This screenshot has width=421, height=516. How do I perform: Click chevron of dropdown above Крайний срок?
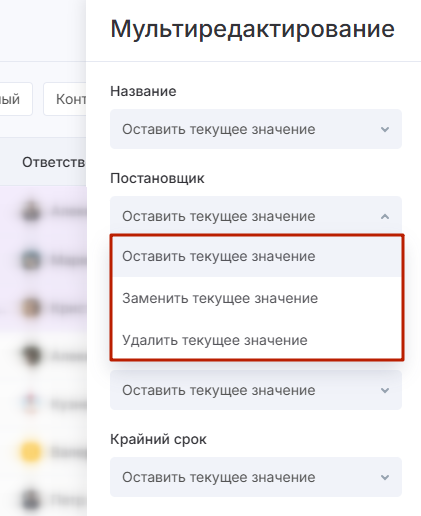tap(385, 390)
